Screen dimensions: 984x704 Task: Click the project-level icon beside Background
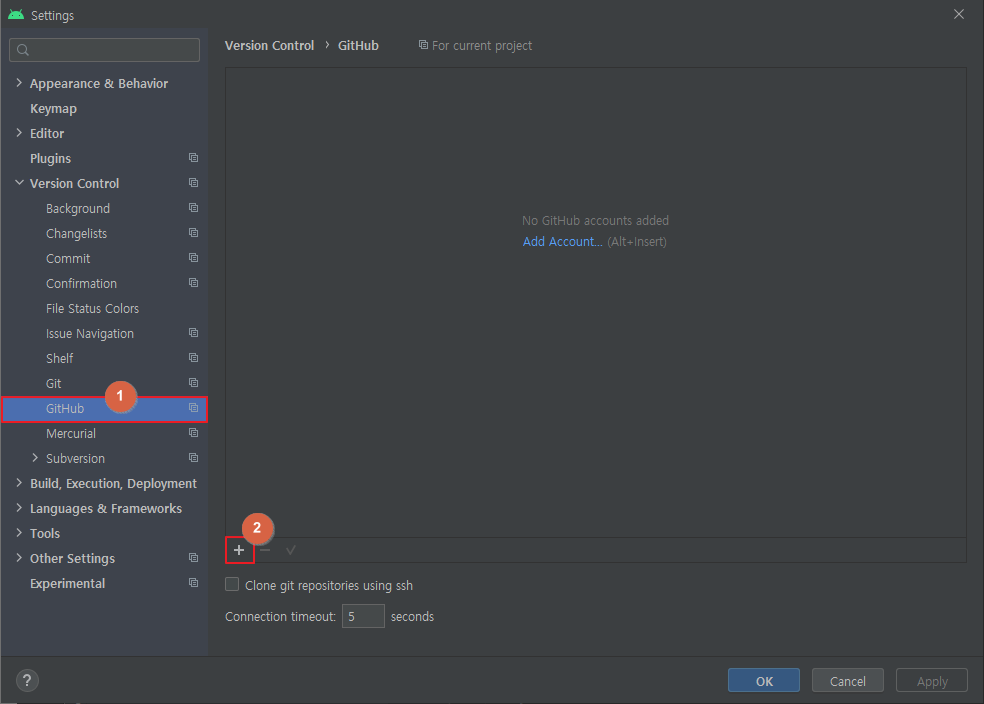[193, 208]
